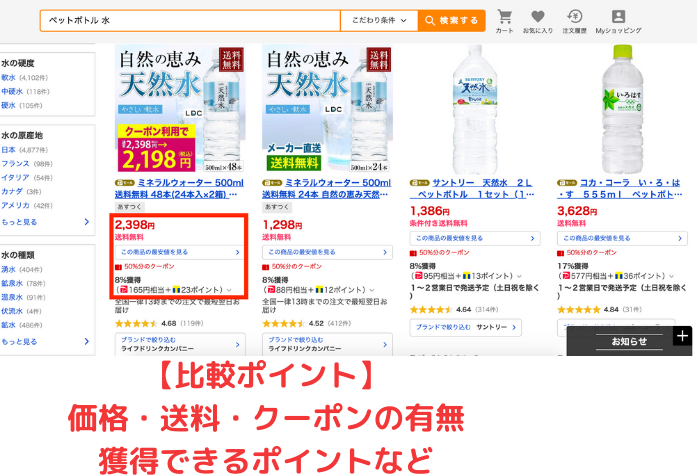
Task: Filter origin by カナダ
Action: [x=12, y=192]
